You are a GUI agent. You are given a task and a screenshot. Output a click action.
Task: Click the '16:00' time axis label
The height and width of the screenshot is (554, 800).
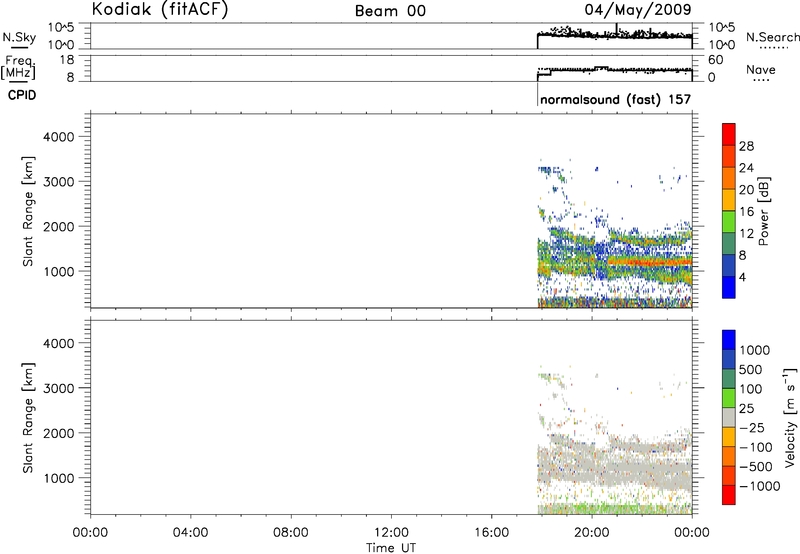point(491,533)
